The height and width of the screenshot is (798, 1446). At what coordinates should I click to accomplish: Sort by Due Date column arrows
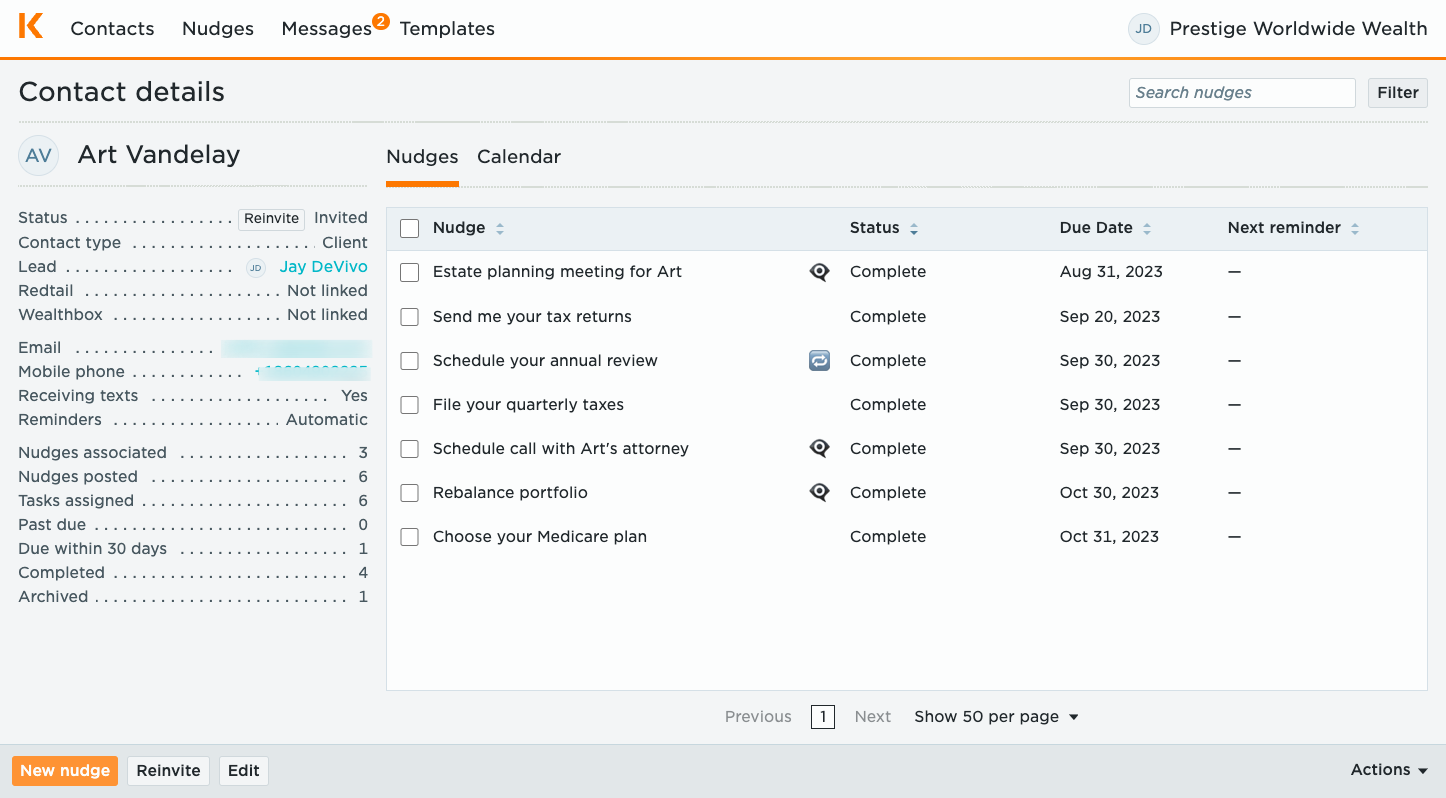tap(1147, 229)
